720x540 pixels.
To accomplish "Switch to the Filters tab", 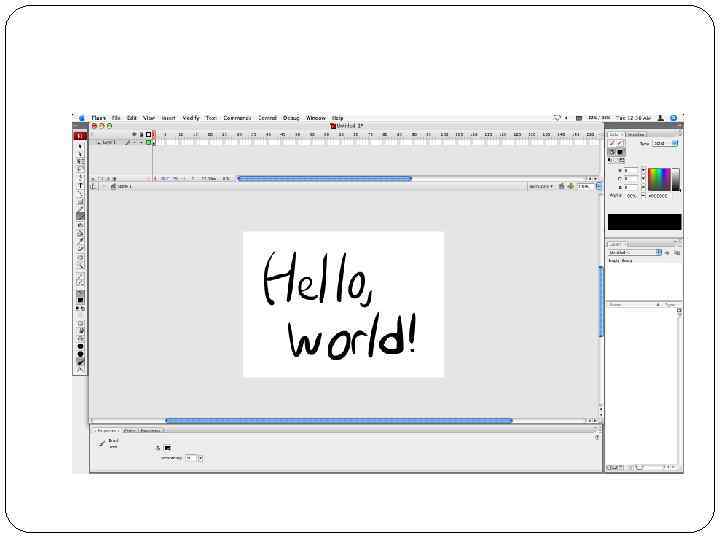I will click(x=130, y=430).
